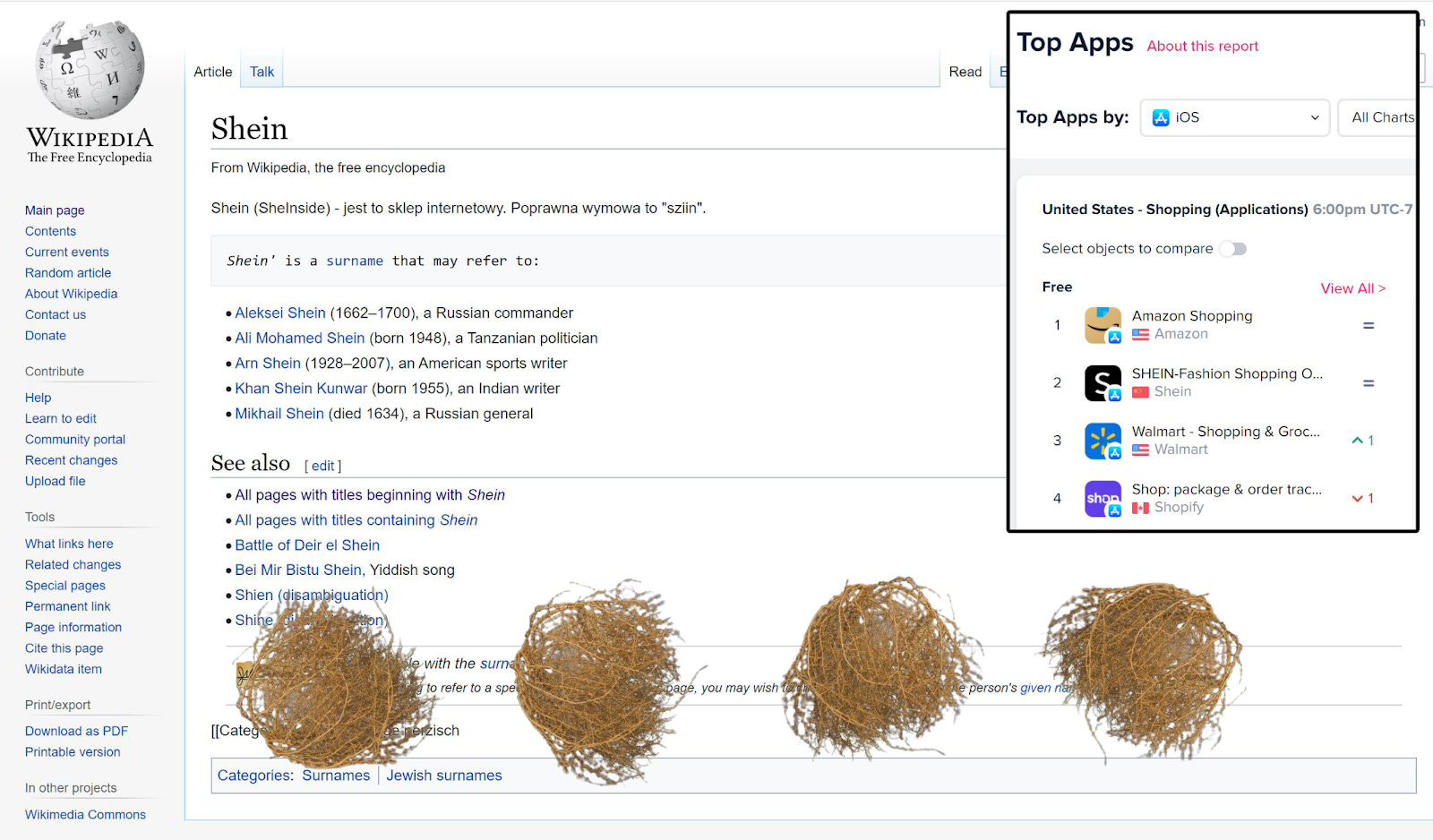Open What links here
Screen dimensions: 1433x840
click(69, 544)
